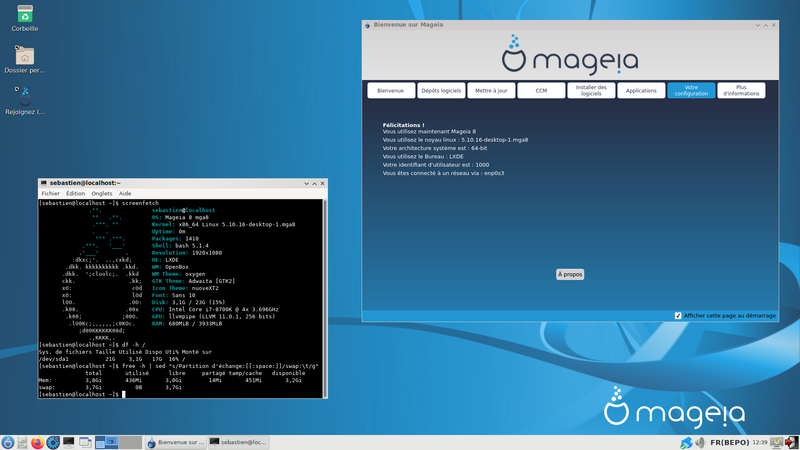Open the Mageia start menu in the taskbar
Viewport: 800px width, 450px height.
tap(8, 442)
